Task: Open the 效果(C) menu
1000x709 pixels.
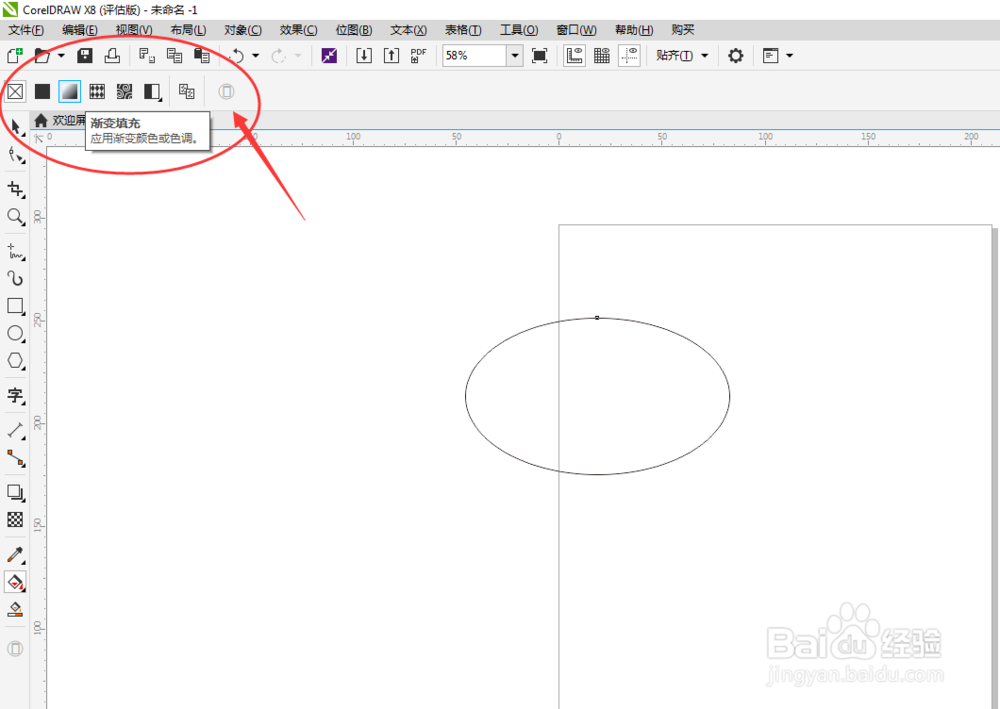Action: pyautogui.click(x=298, y=30)
